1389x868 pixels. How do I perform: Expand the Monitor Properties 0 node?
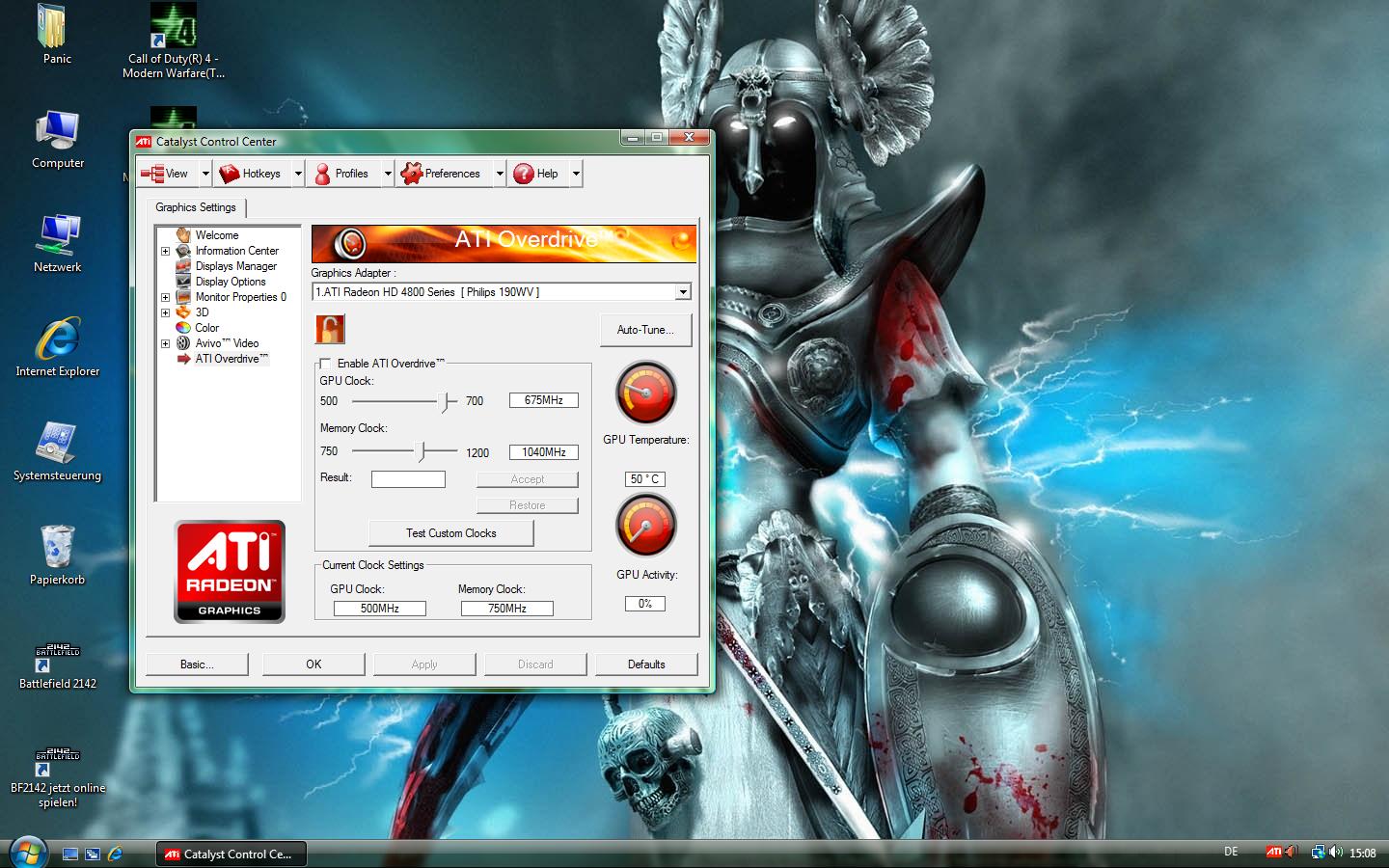[165, 297]
